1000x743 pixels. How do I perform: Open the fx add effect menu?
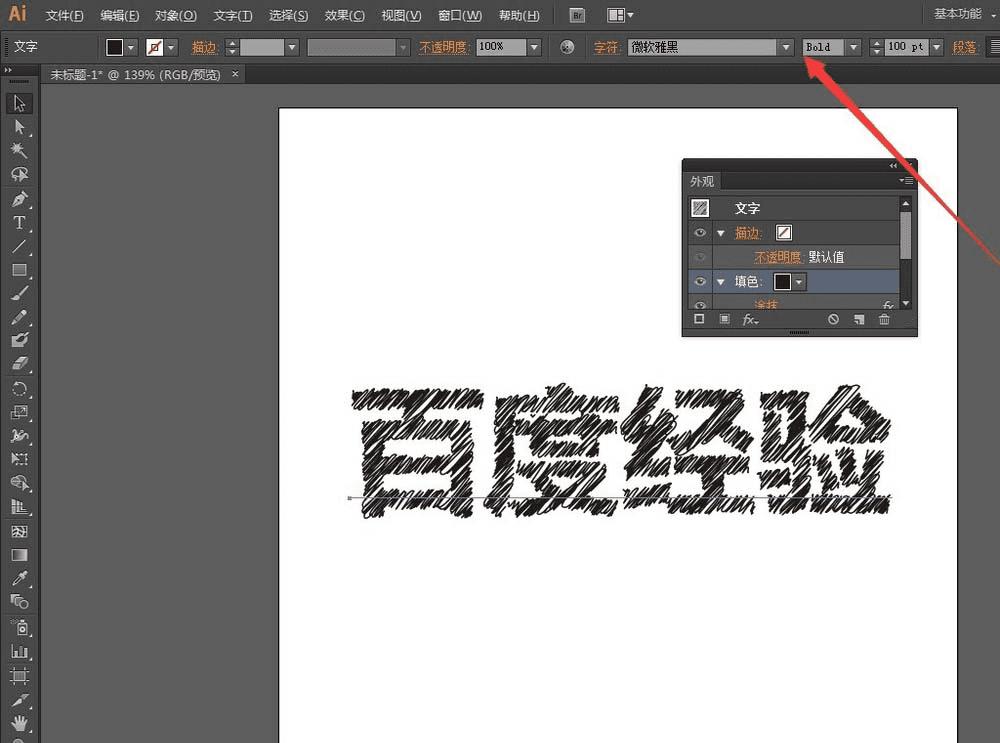pos(749,319)
